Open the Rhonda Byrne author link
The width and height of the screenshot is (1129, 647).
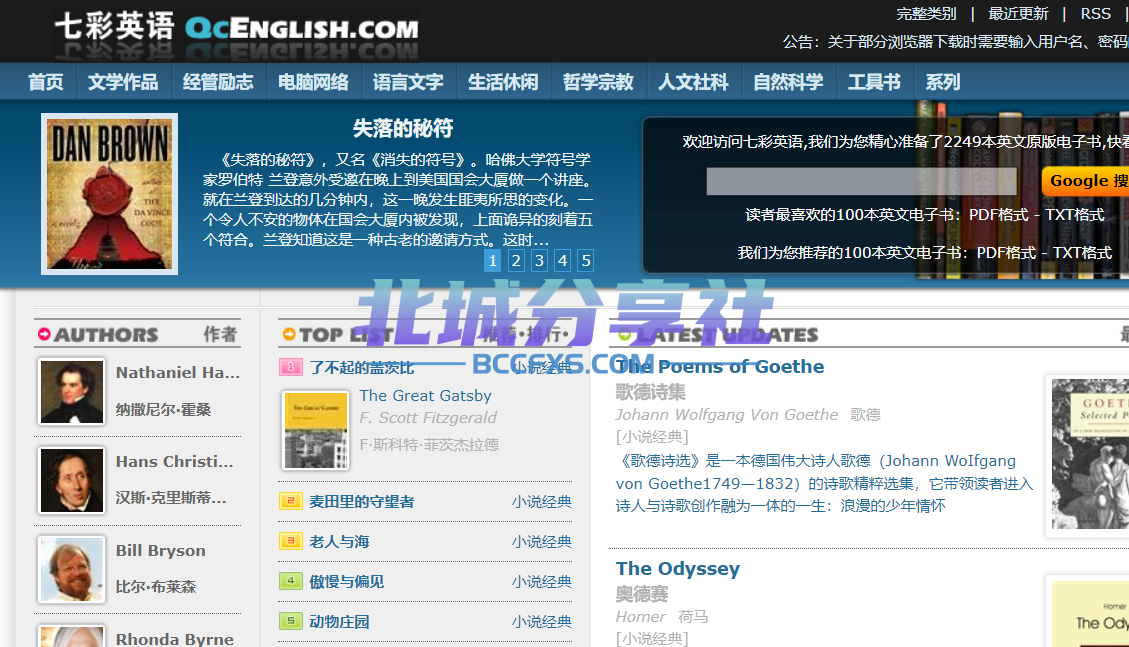pos(175,638)
